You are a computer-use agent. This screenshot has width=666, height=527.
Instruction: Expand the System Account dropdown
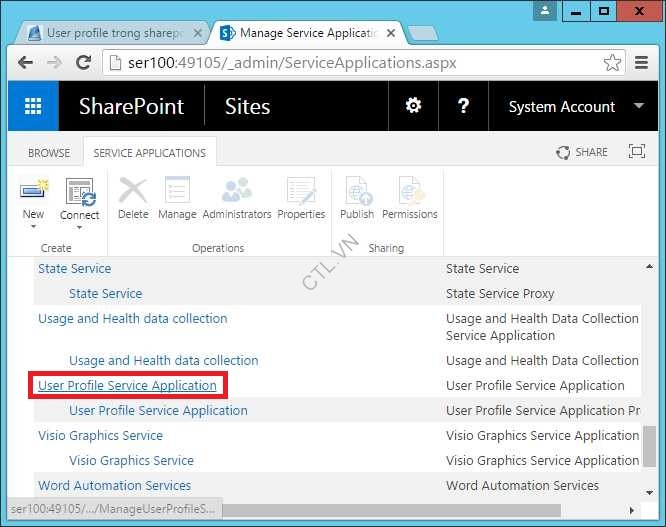tap(639, 107)
